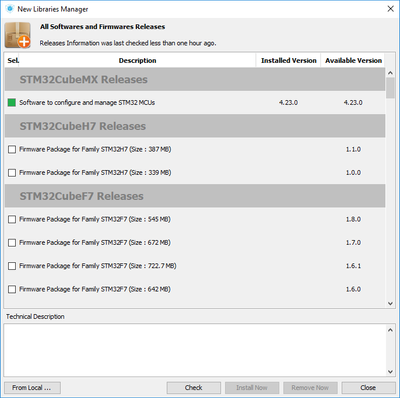Click Technical Description scrollbar up arrow
400x398 pixels.
tap(390, 330)
